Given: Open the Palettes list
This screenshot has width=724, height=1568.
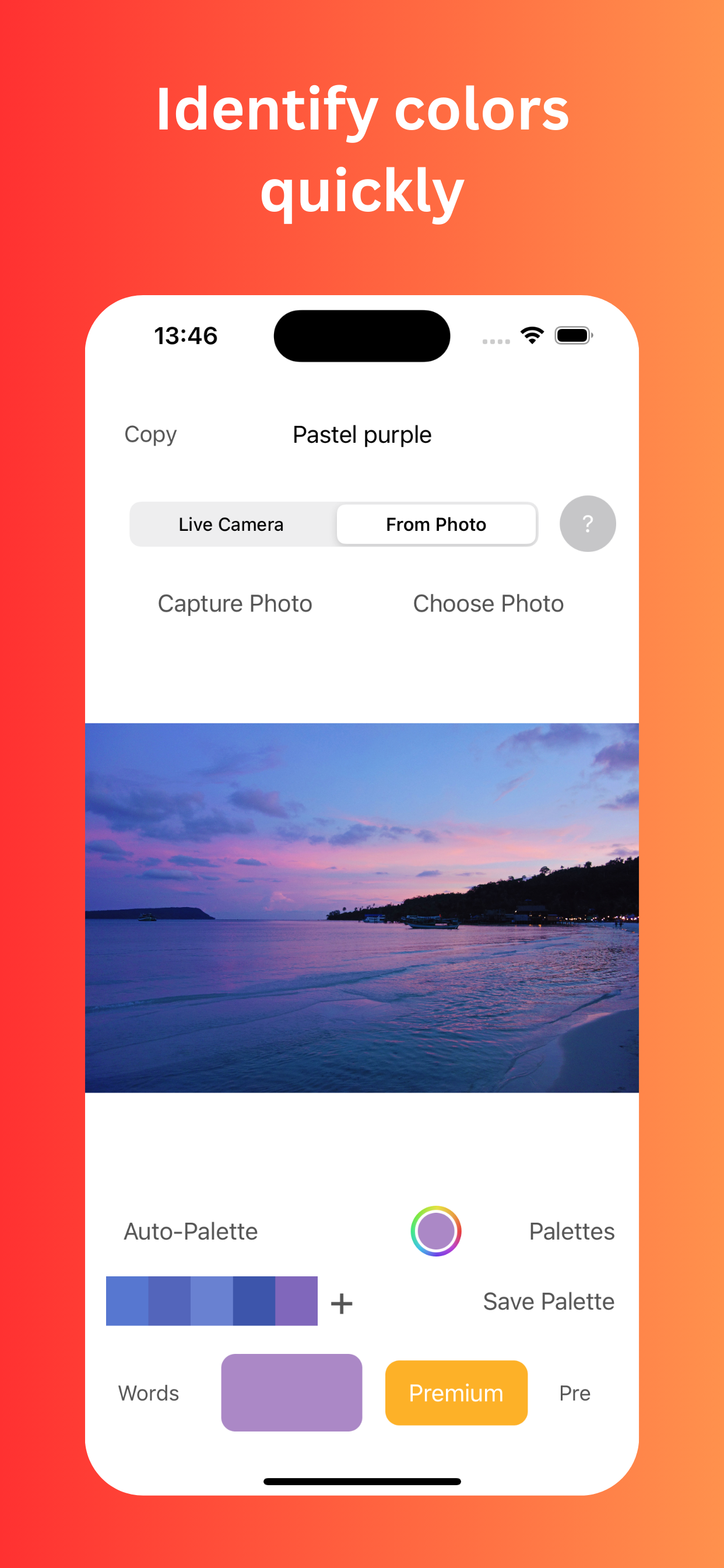Looking at the screenshot, I should click(x=571, y=1231).
